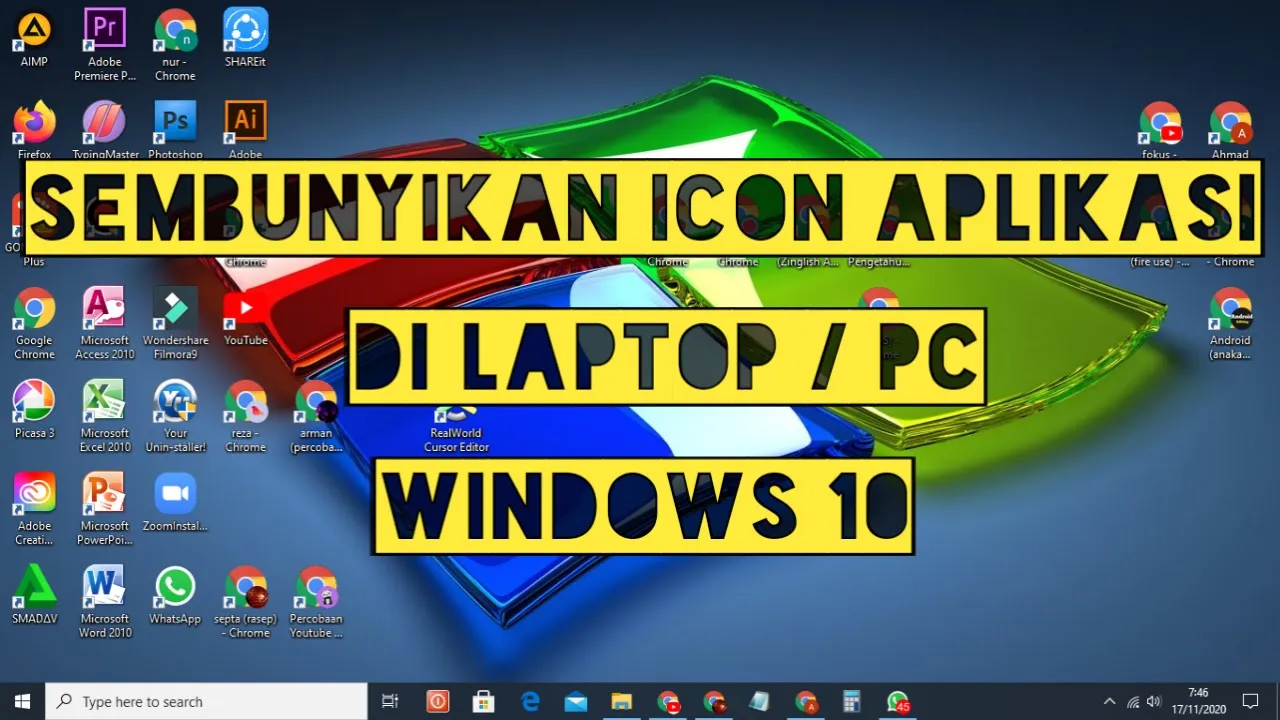This screenshot has width=1280, height=720.
Task: Open WhatsApp with 45 notifications in taskbar
Action: pyautogui.click(x=898, y=702)
